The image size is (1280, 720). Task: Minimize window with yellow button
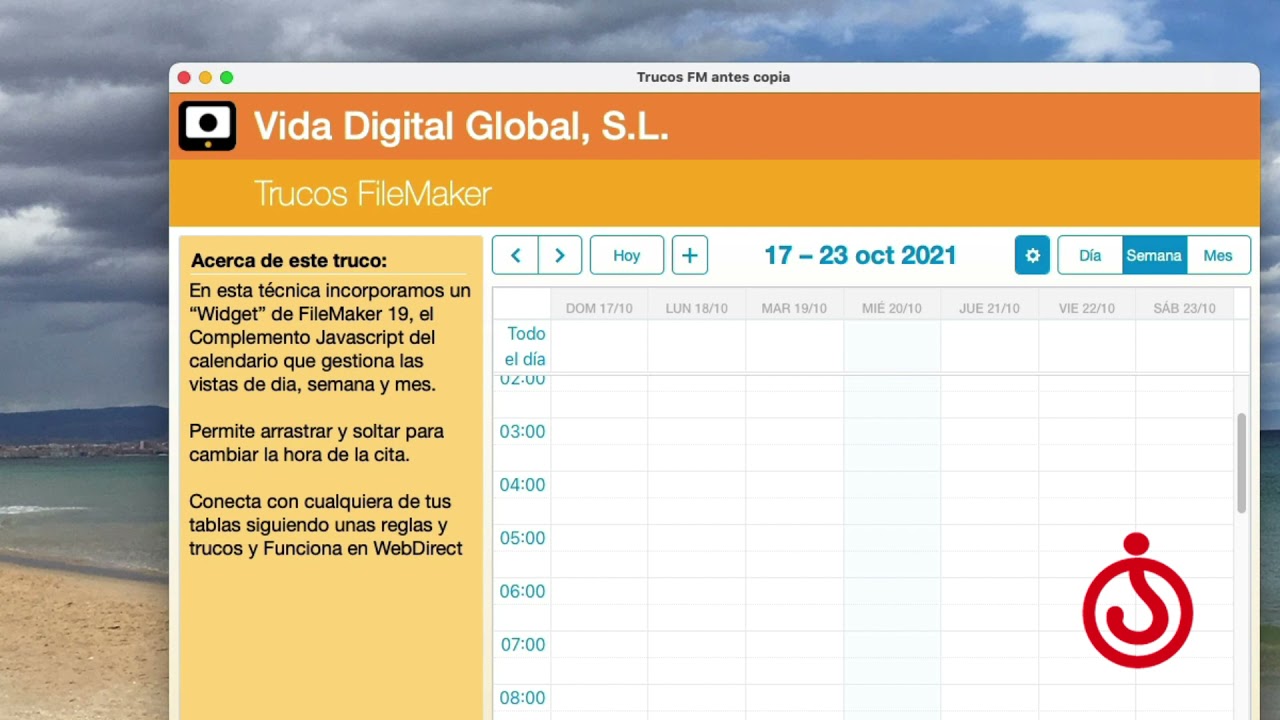205,77
